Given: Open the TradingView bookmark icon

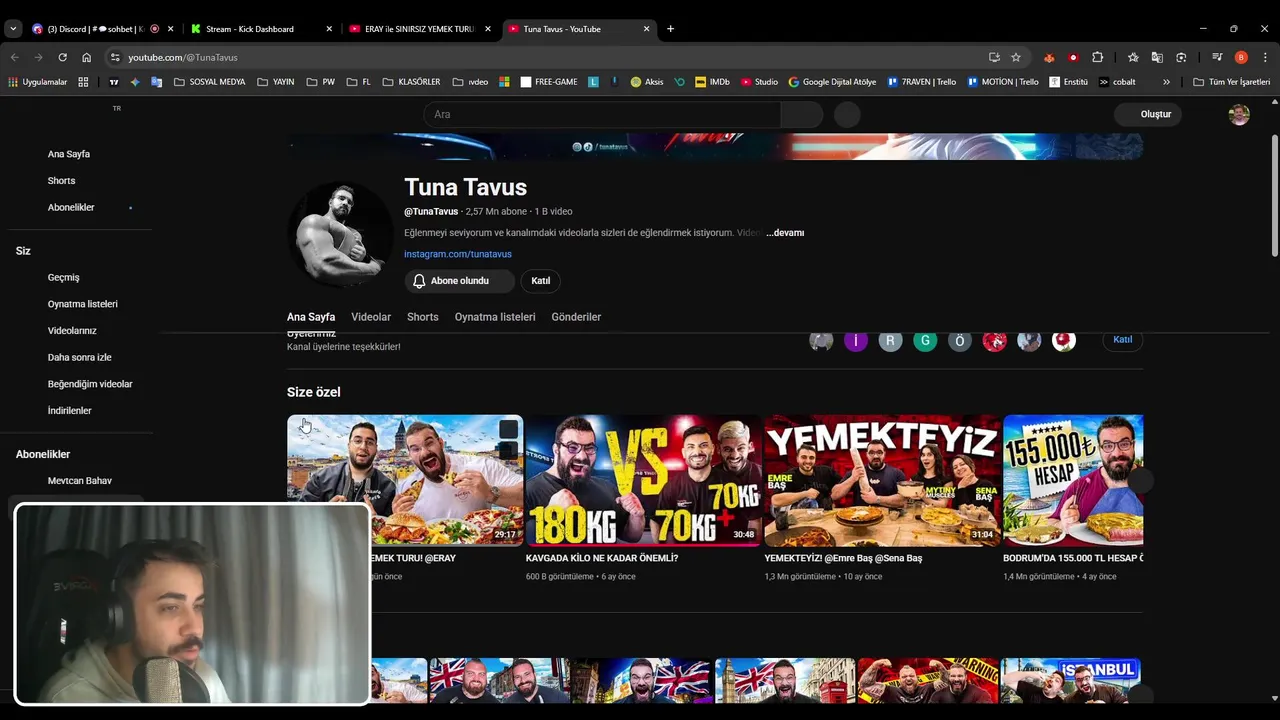Looking at the screenshot, I should pyautogui.click(x=113, y=82).
